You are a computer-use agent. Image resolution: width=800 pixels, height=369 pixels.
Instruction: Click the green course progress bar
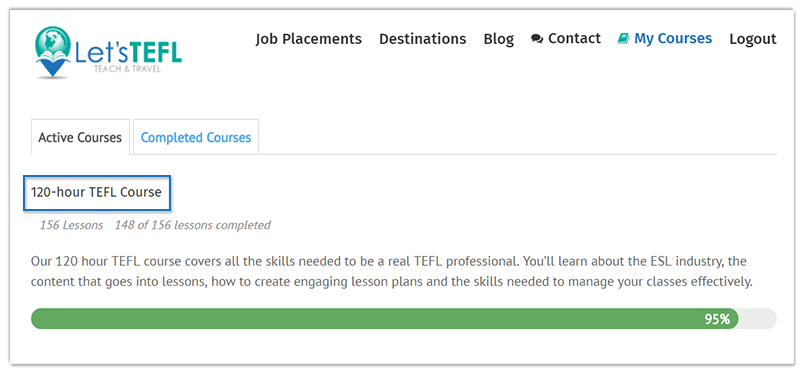384,319
